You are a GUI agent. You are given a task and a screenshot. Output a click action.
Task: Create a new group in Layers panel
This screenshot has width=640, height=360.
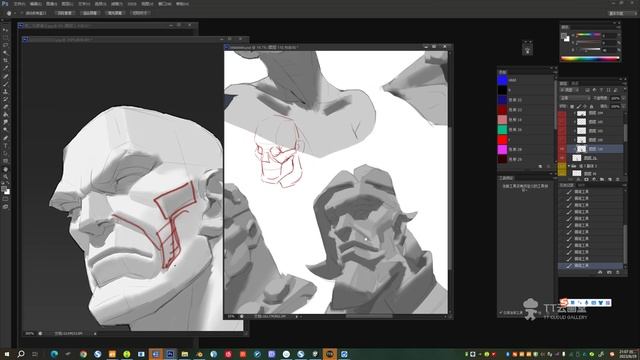[602, 180]
